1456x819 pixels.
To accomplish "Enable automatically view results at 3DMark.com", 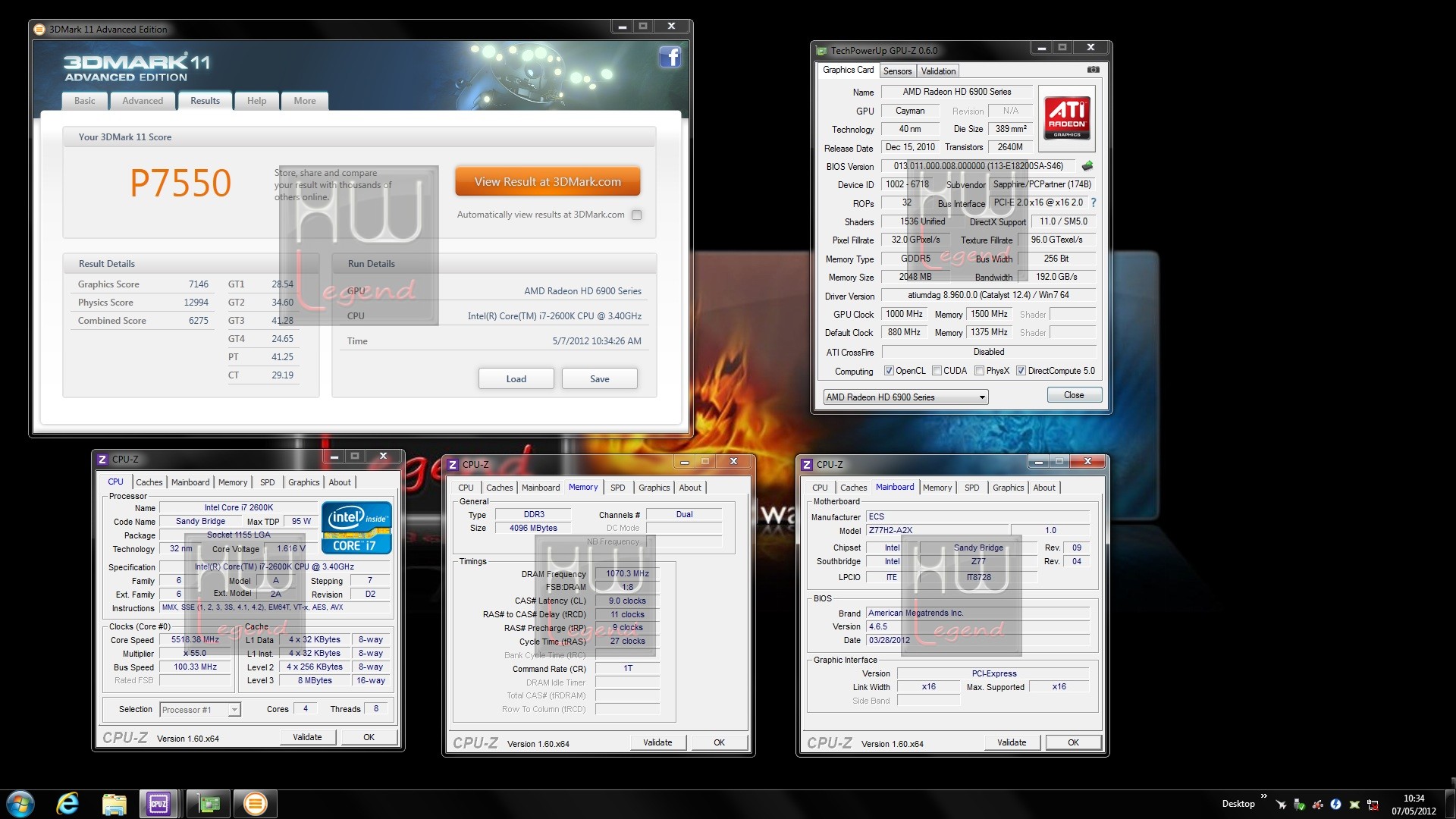I will pyautogui.click(x=637, y=215).
